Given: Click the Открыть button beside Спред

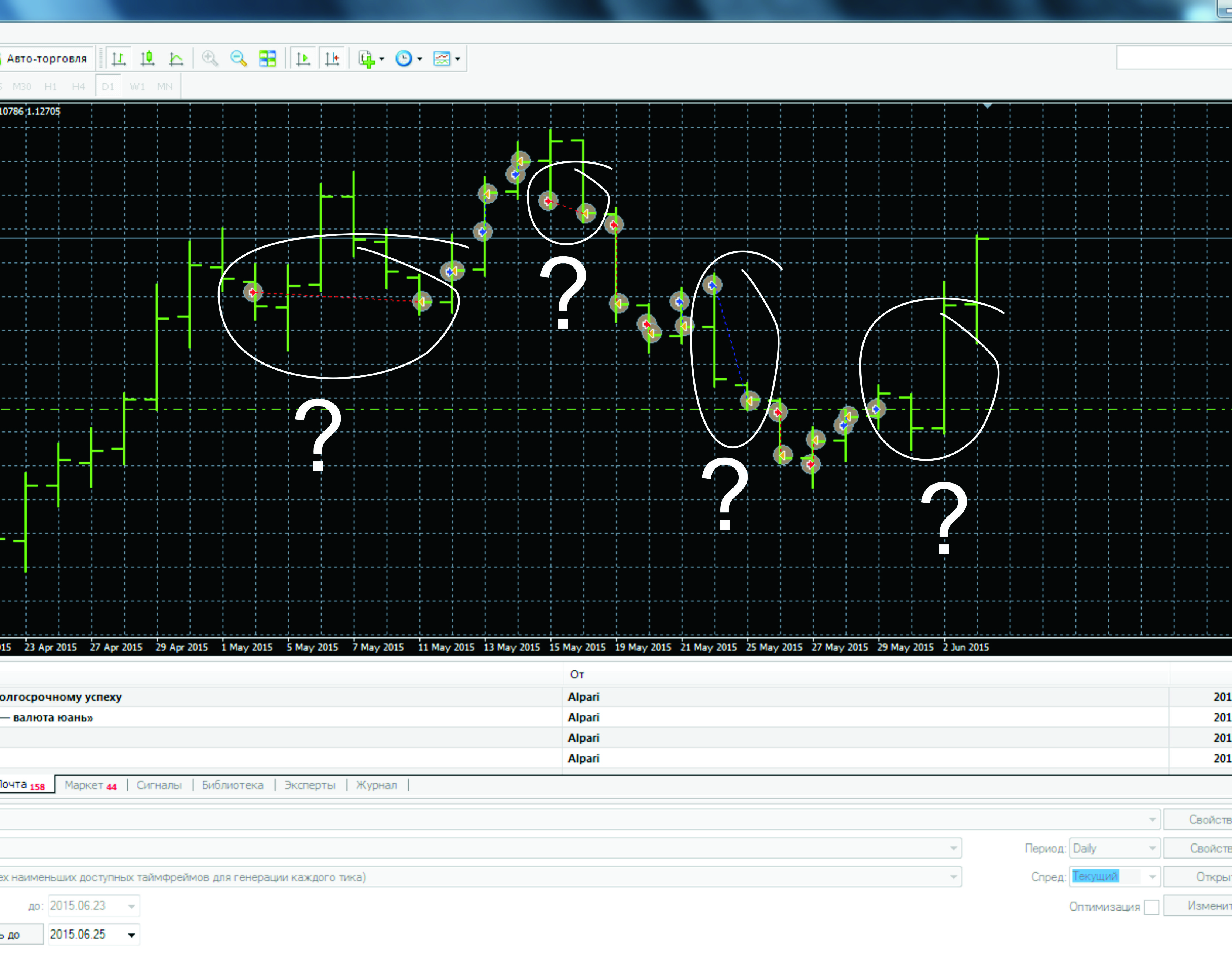Looking at the screenshot, I should coord(1198,877).
